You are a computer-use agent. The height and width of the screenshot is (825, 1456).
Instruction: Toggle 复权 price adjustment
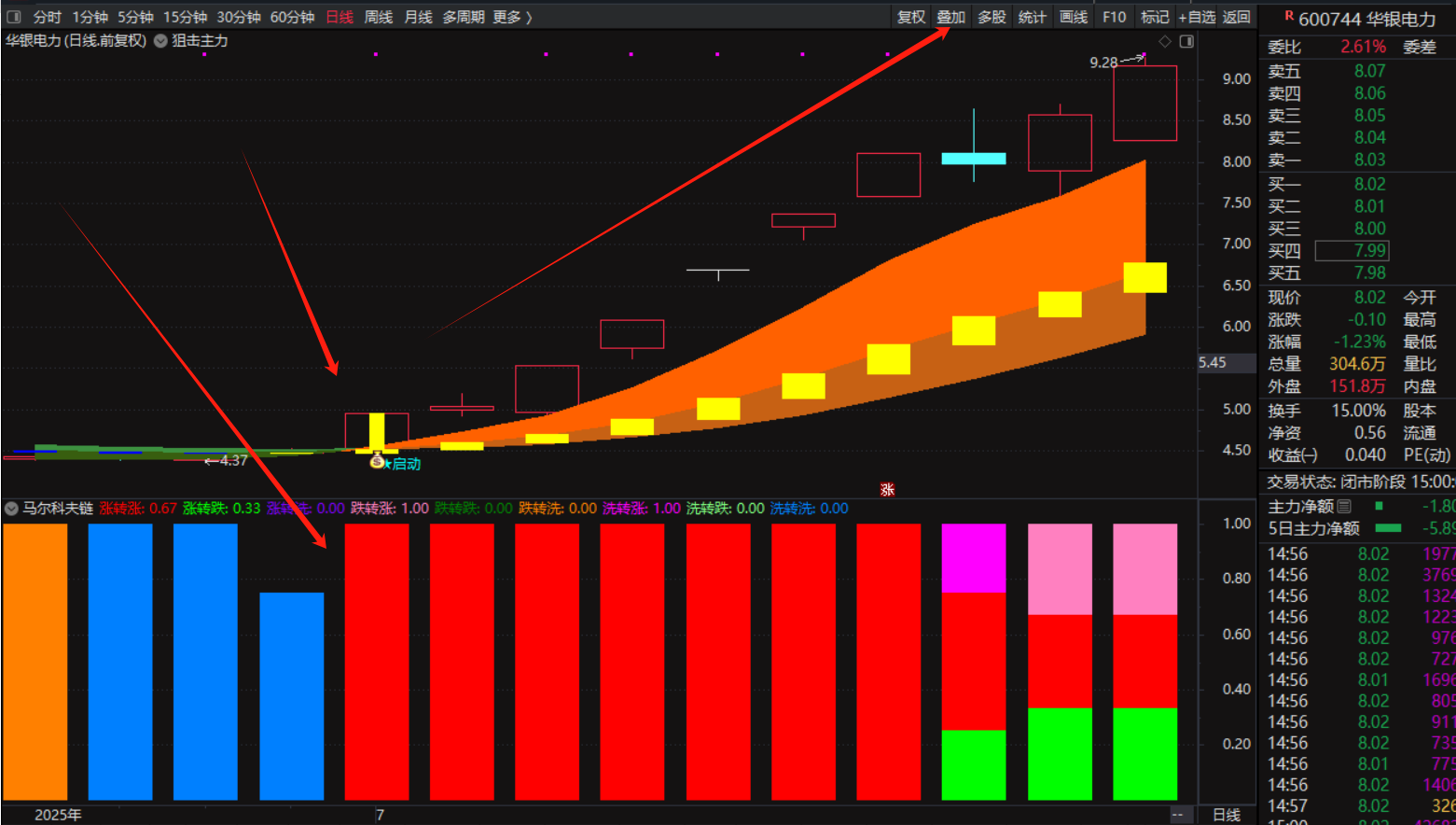coord(910,17)
